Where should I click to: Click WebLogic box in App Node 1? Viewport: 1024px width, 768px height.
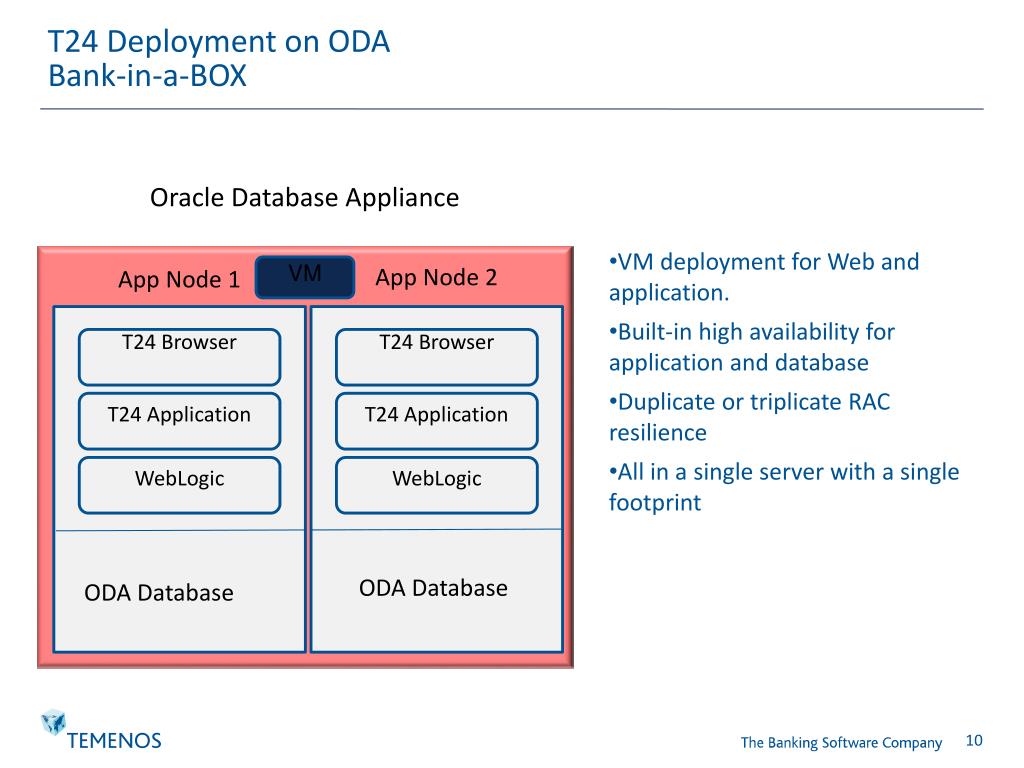pyautogui.click(x=180, y=485)
